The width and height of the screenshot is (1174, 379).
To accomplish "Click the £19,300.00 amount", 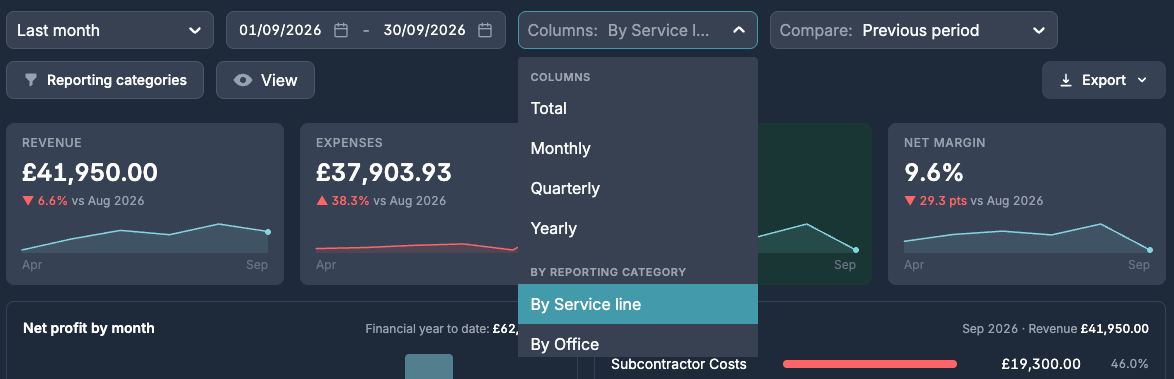I will (x=1041, y=364).
